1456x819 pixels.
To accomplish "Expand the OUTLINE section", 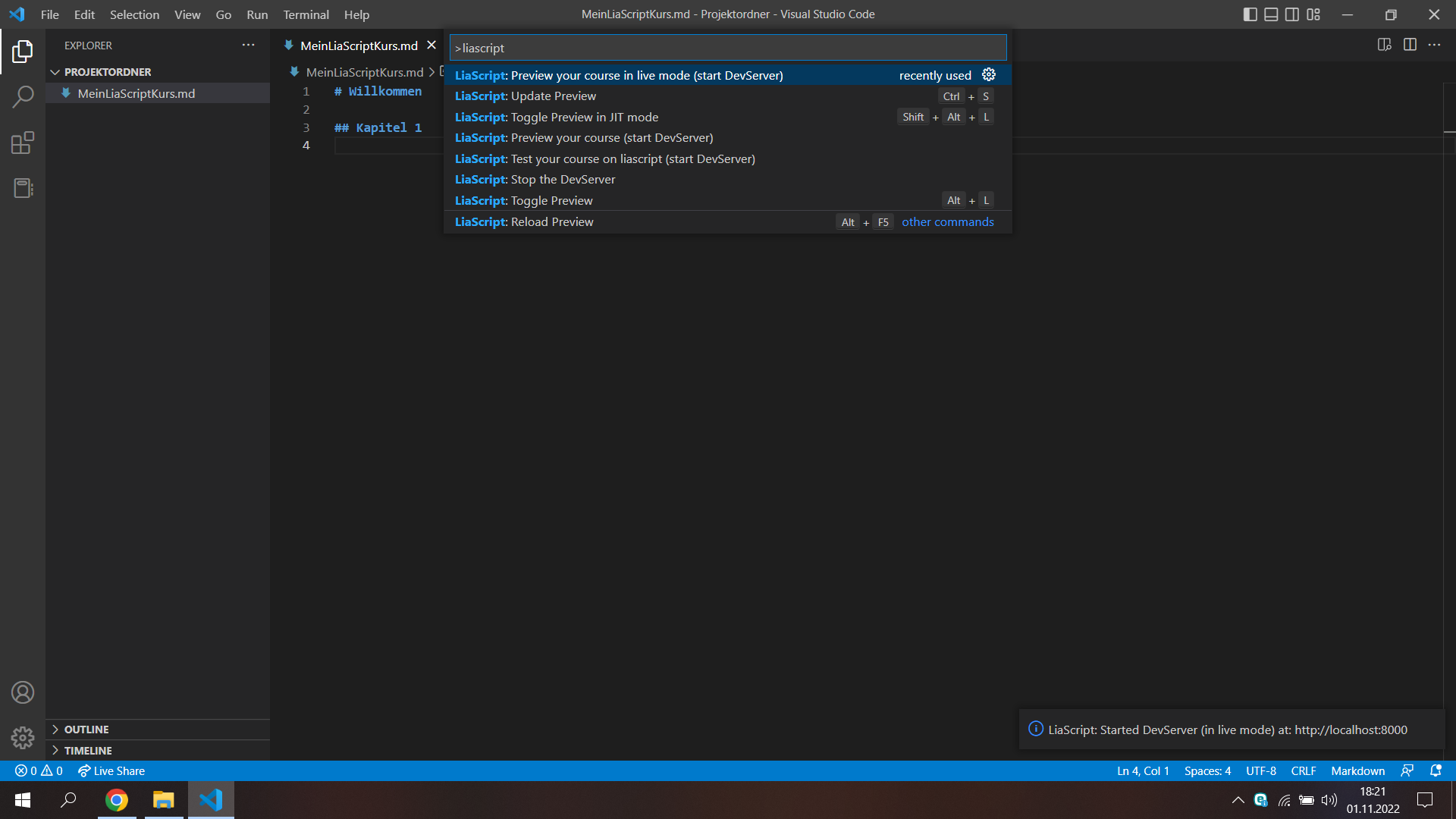I will (158, 730).
